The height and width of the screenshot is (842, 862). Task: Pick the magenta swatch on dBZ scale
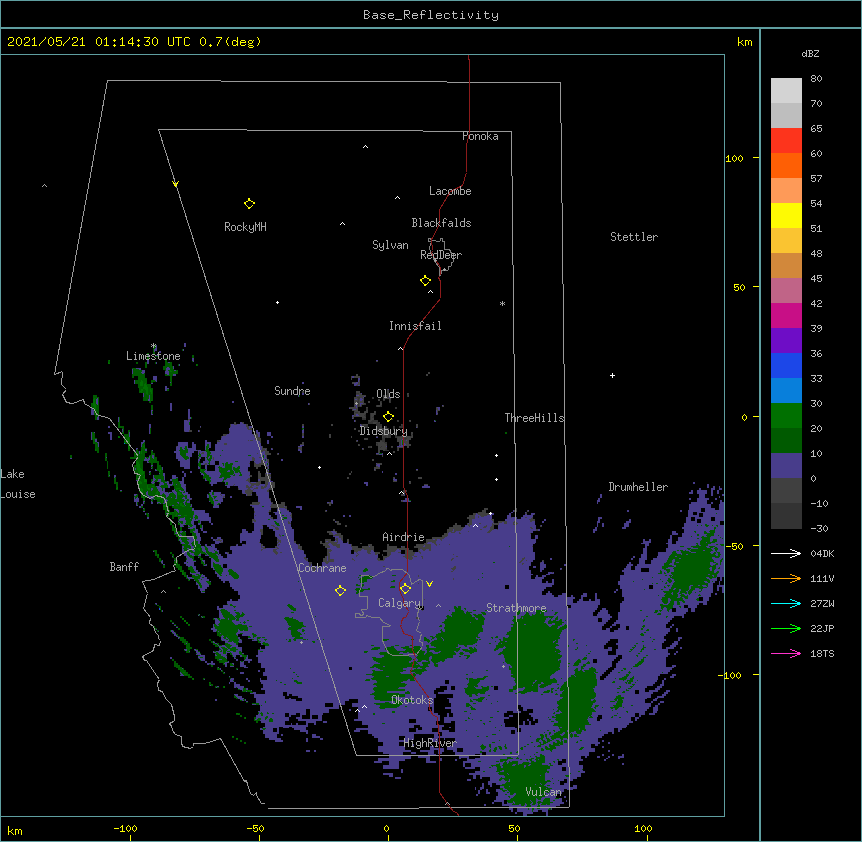point(786,315)
